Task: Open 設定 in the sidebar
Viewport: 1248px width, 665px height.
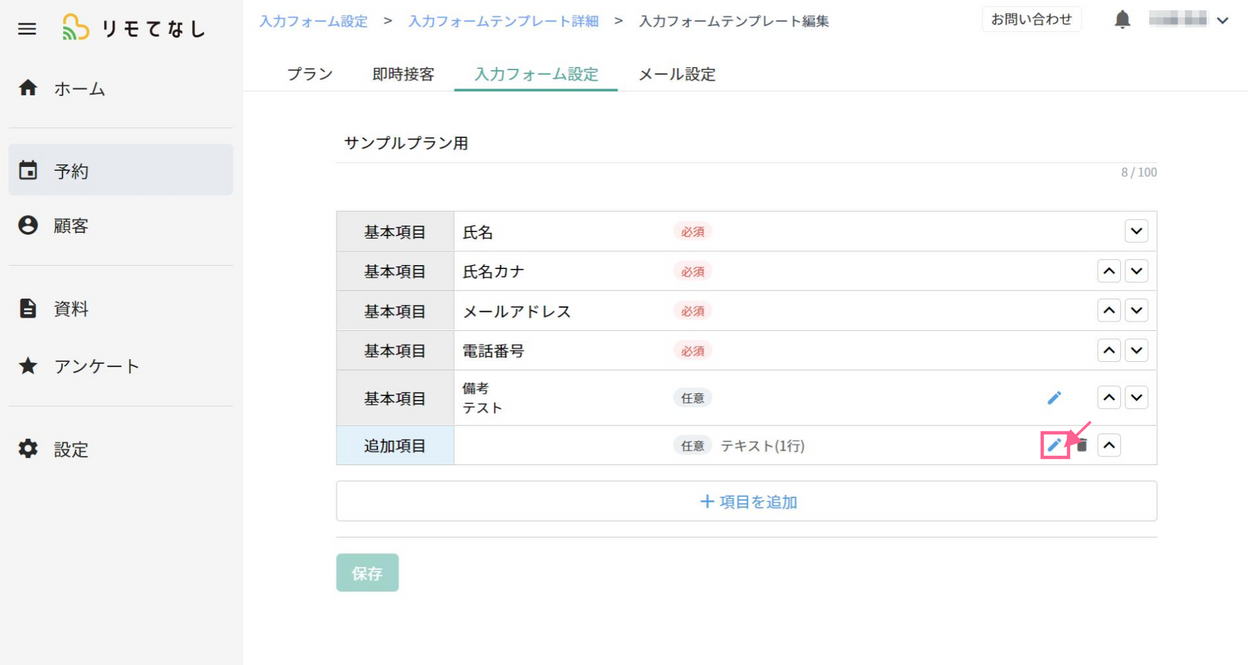Action: (71, 450)
